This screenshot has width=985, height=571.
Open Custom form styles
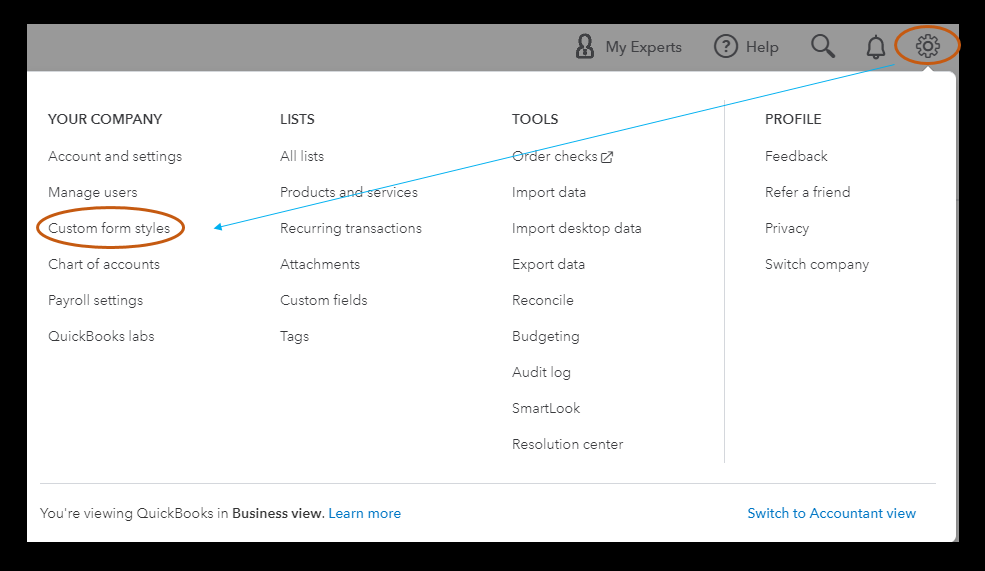109,228
